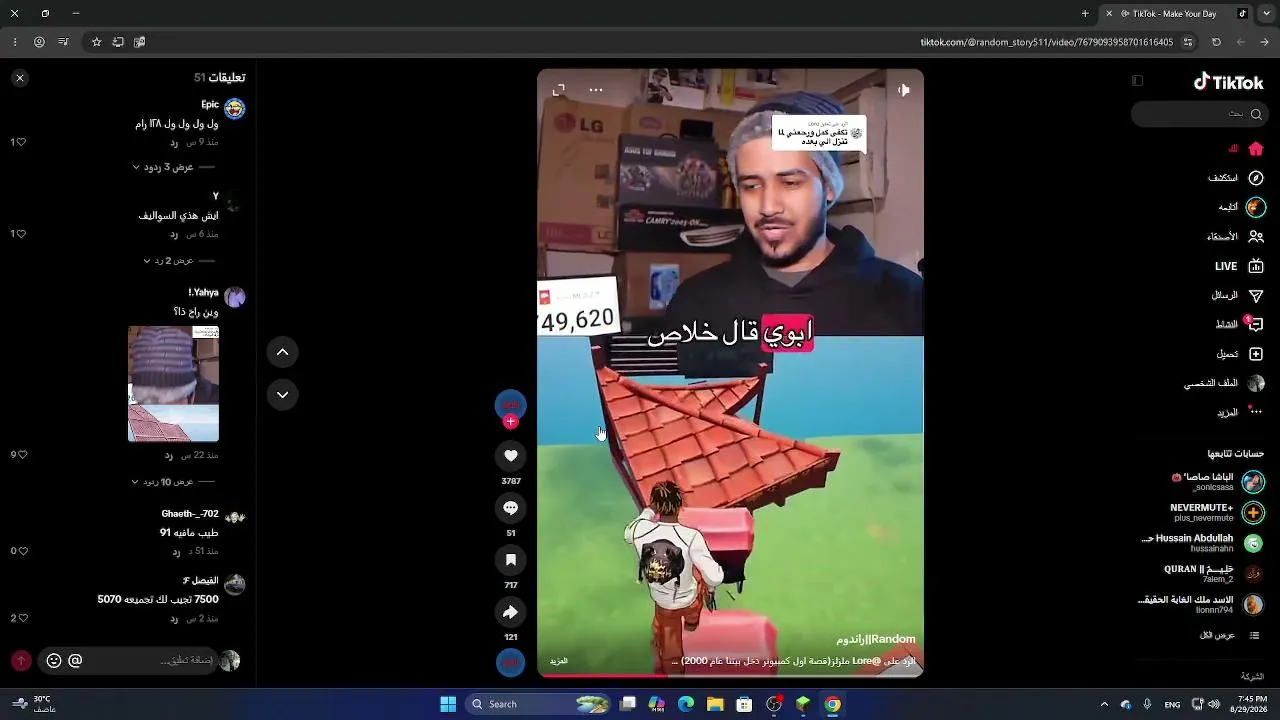This screenshot has width=1280, height=720.
Task: Like the comment by الفيصل
Action: tap(21, 618)
